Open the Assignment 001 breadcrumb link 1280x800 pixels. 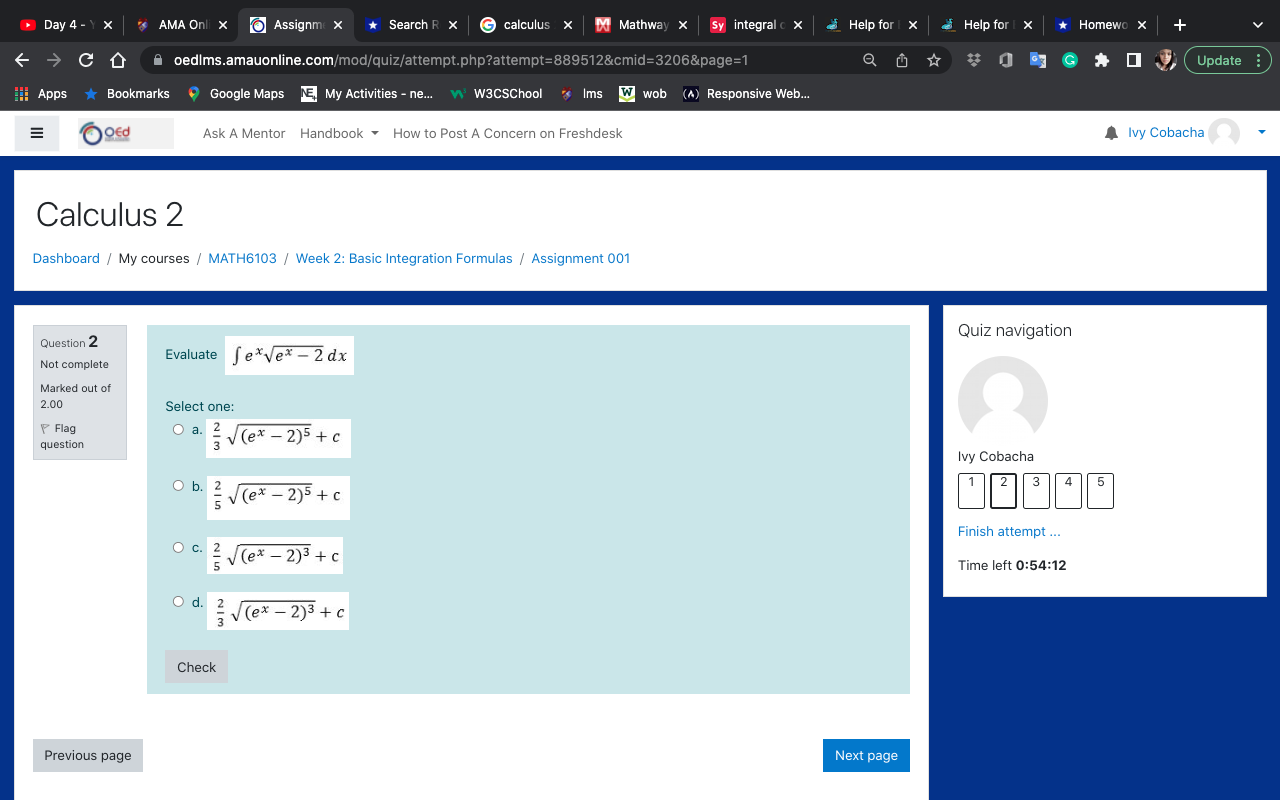[x=581, y=258]
